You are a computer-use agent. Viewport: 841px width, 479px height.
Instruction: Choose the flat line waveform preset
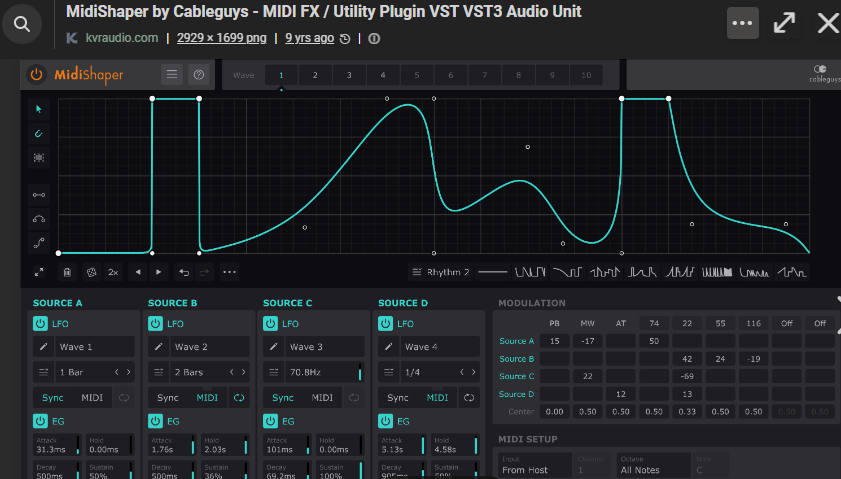[492, 272]
